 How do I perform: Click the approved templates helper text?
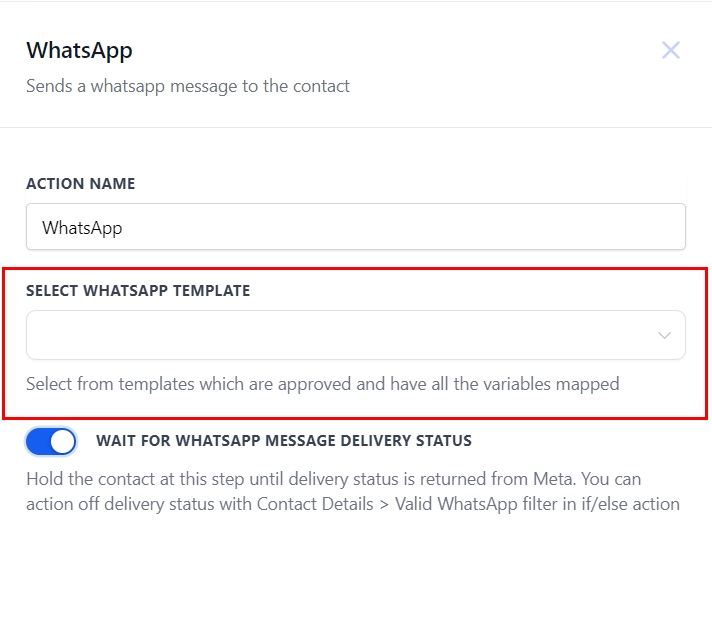[x=322, y=383]
